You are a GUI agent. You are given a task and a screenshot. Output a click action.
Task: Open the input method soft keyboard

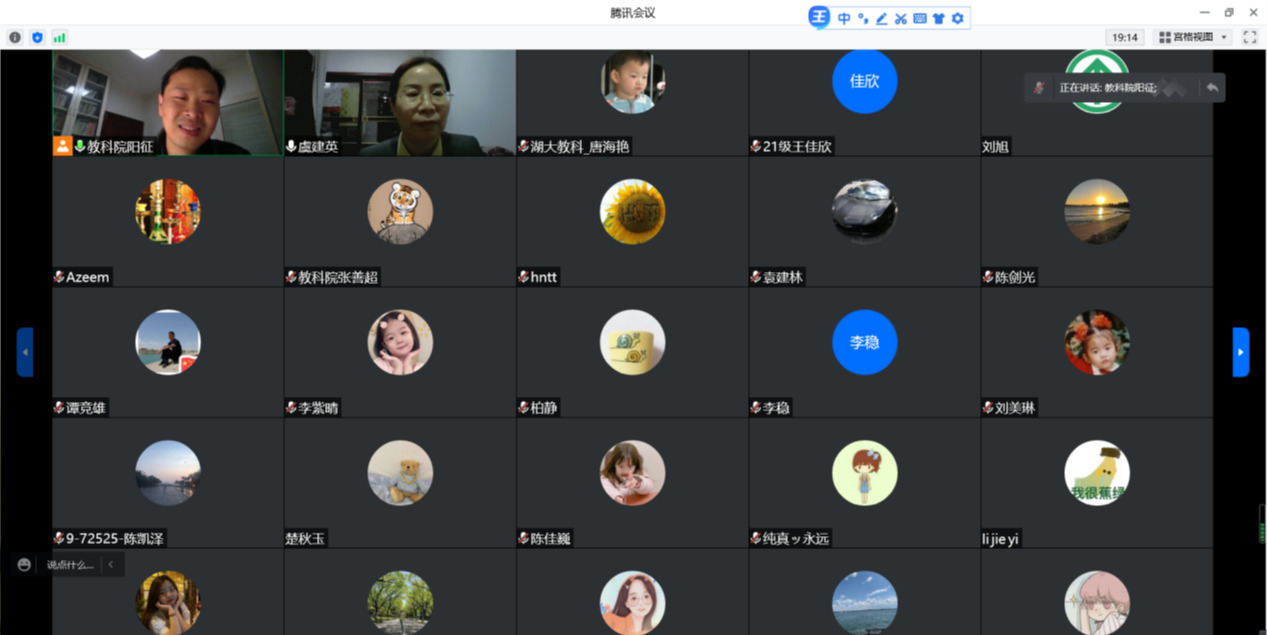[919, 18]
